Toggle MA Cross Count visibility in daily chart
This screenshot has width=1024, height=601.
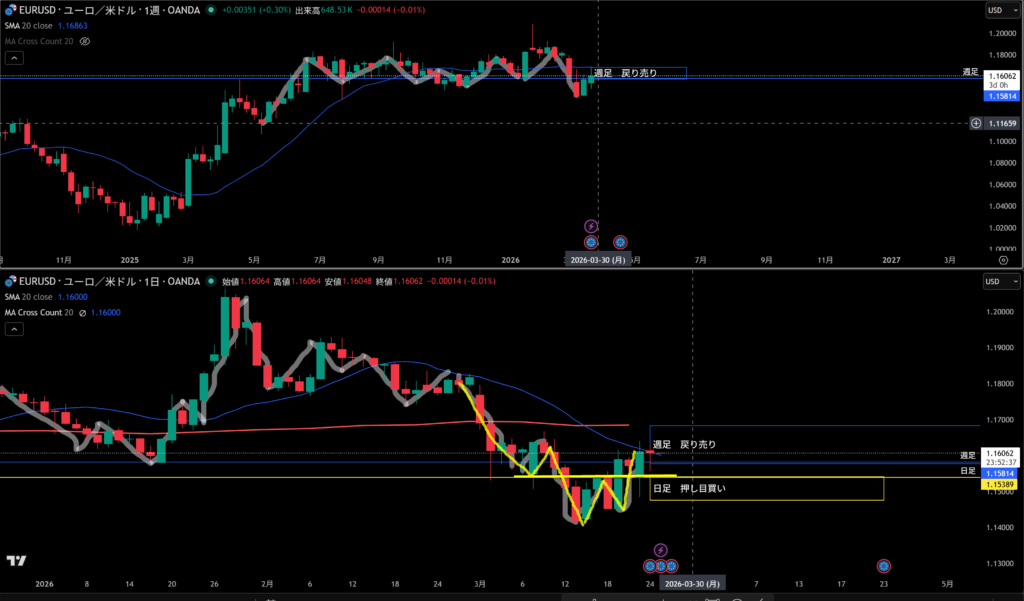coord(83,313)
